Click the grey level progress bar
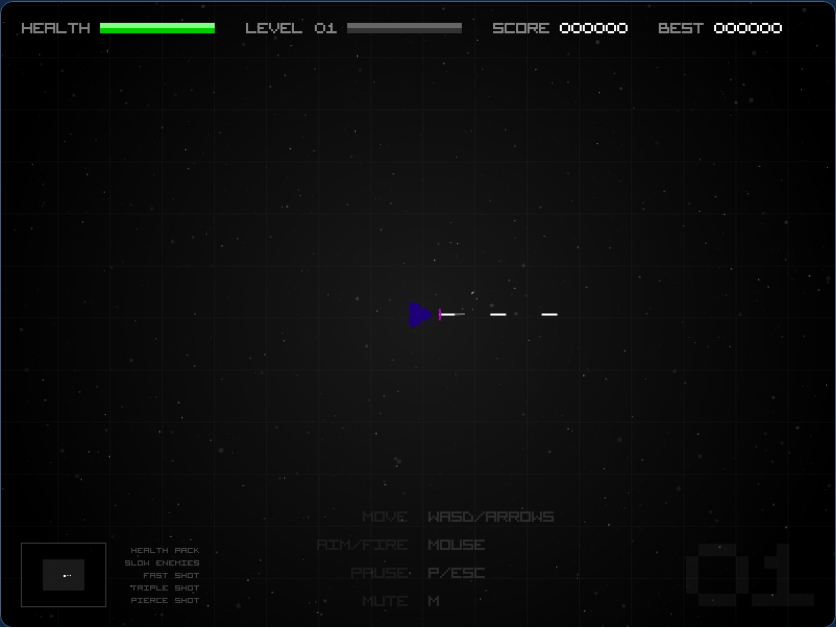 pos(404,28)
